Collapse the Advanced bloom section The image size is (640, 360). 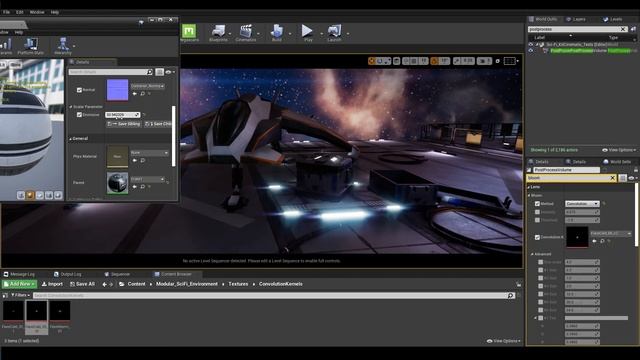click(x=532, y=254)
